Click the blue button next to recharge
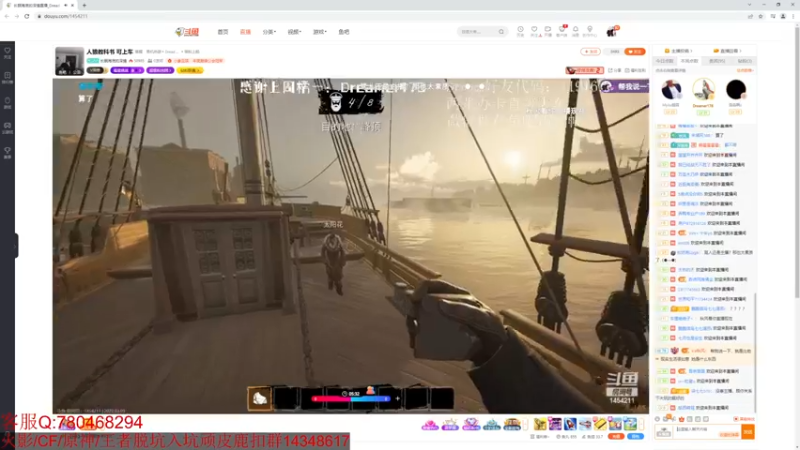800x450 pixels. [636, 437]
